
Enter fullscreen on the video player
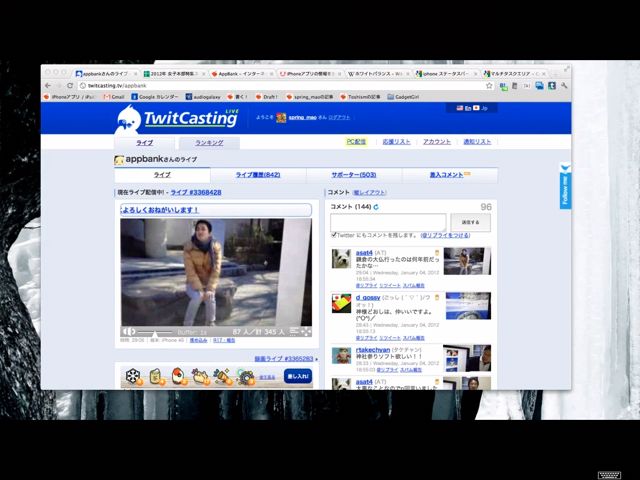pos(306,332)
